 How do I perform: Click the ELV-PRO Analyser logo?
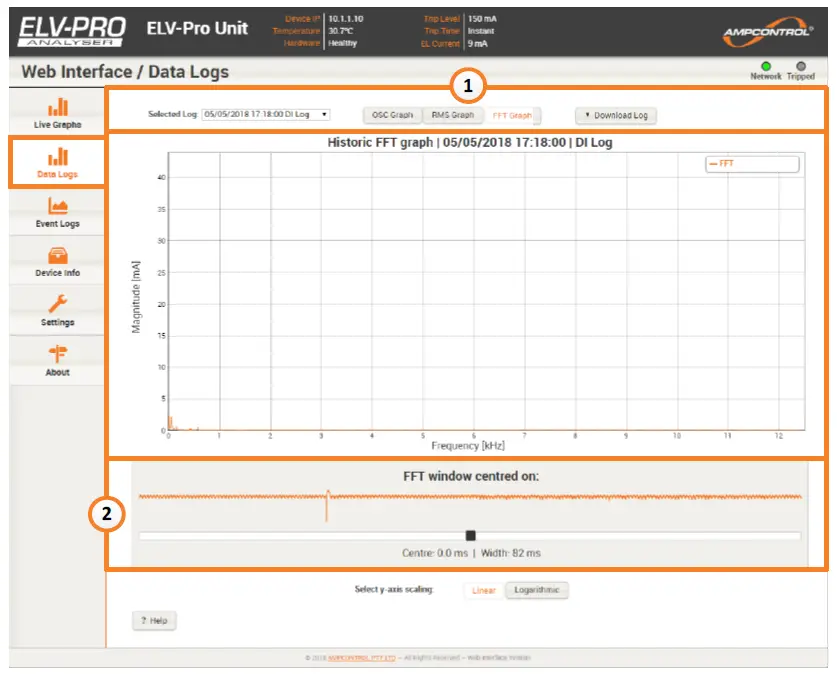[x=72, y=31]
